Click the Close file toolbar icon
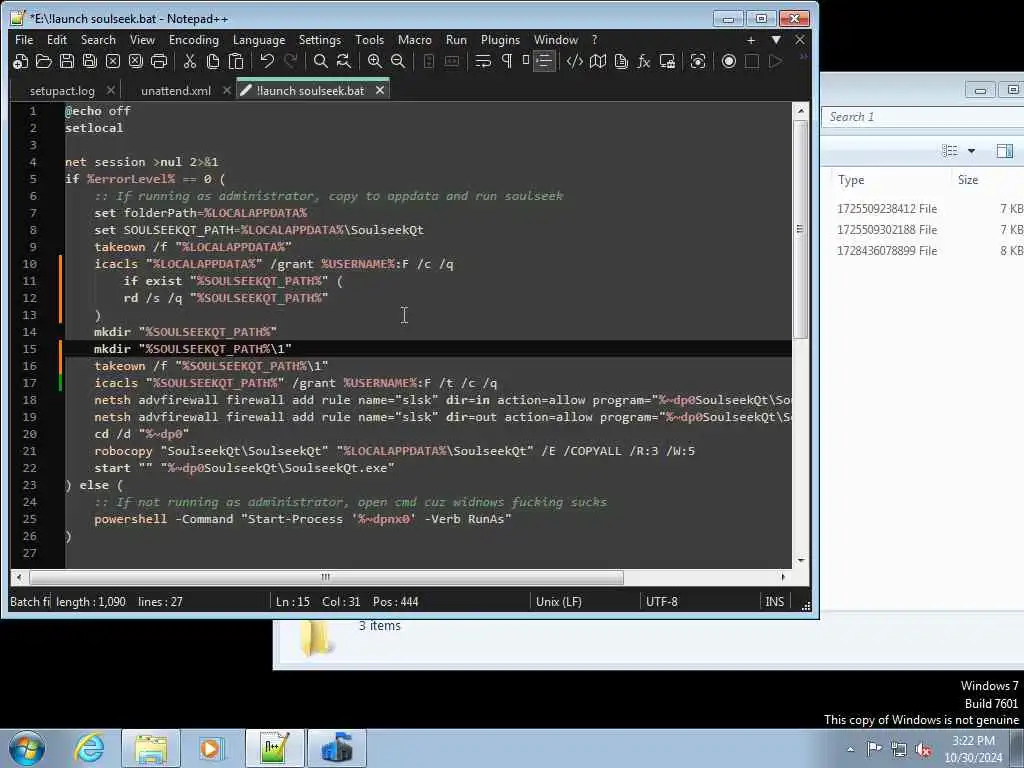 [x=113, y=61]
